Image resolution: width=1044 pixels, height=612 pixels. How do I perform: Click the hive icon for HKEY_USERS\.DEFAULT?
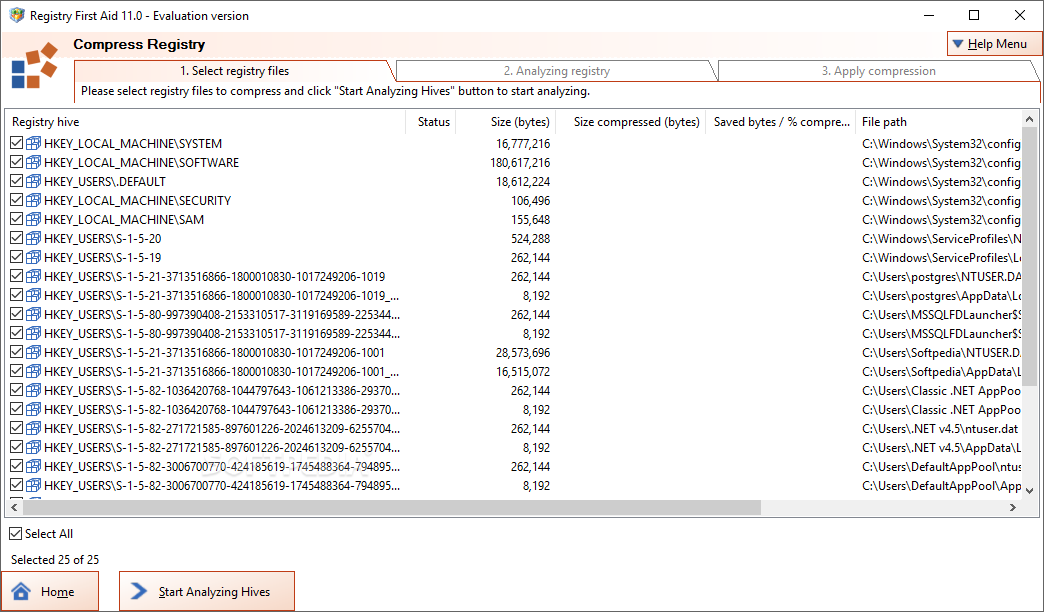pos(33,181)
